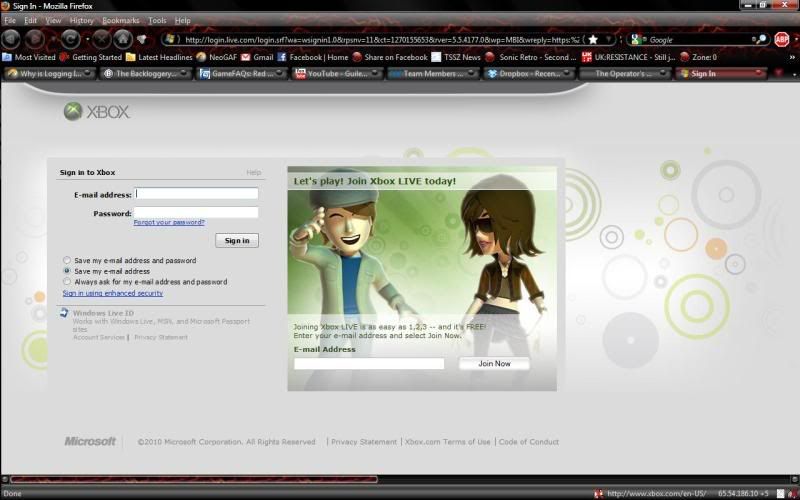Switch to the YouTube - Guile tab

coord(338,73)
